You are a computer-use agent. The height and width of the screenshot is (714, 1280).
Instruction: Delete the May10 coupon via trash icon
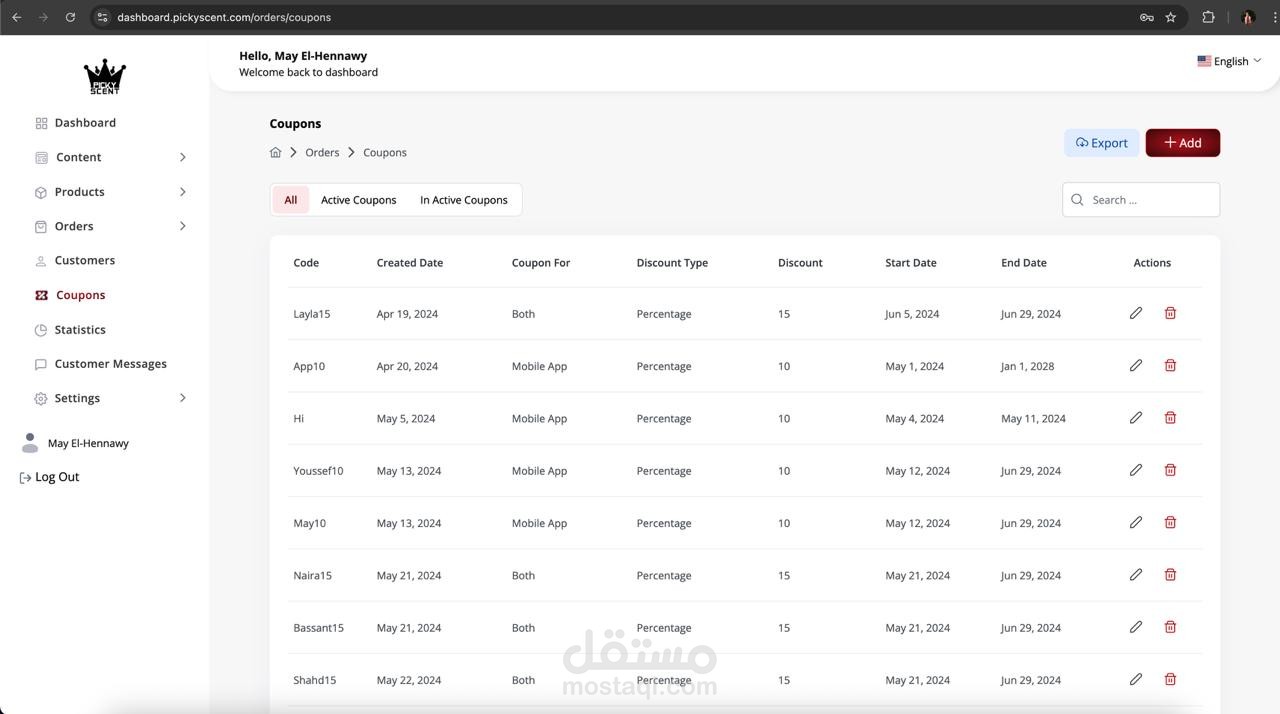[1170, 522]
